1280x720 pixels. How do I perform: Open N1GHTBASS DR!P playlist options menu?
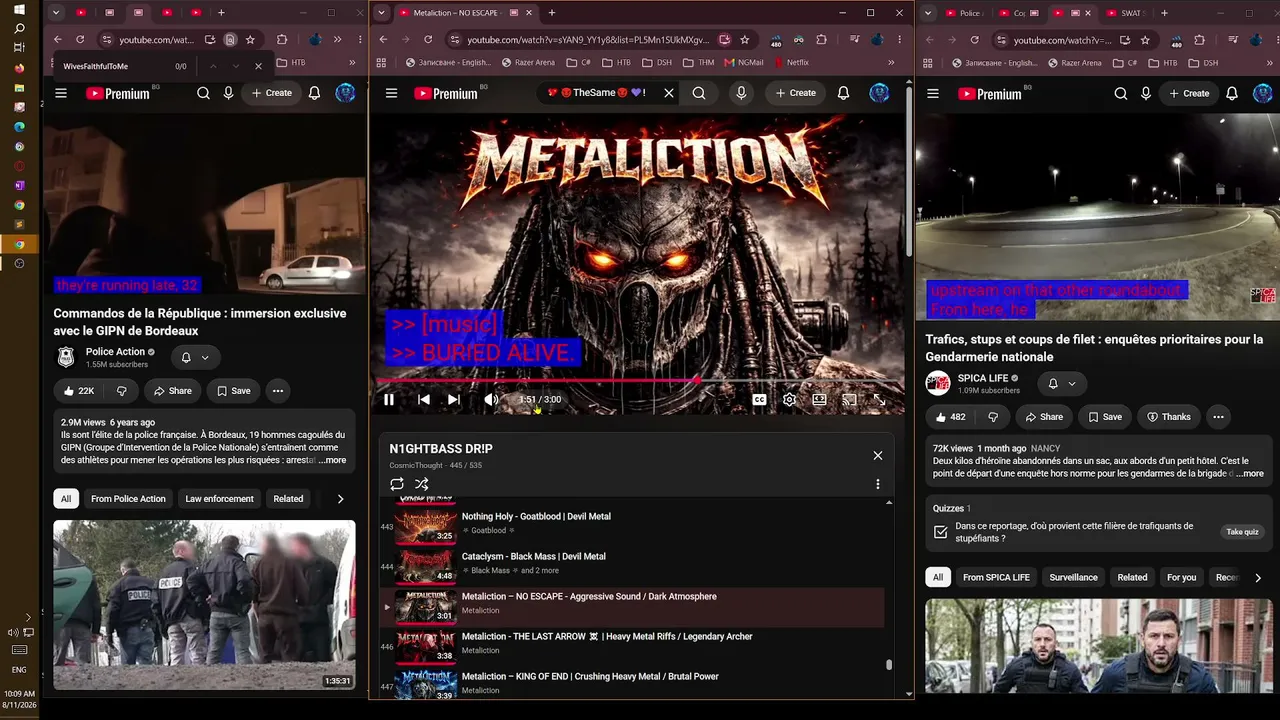tap(878, 484)
